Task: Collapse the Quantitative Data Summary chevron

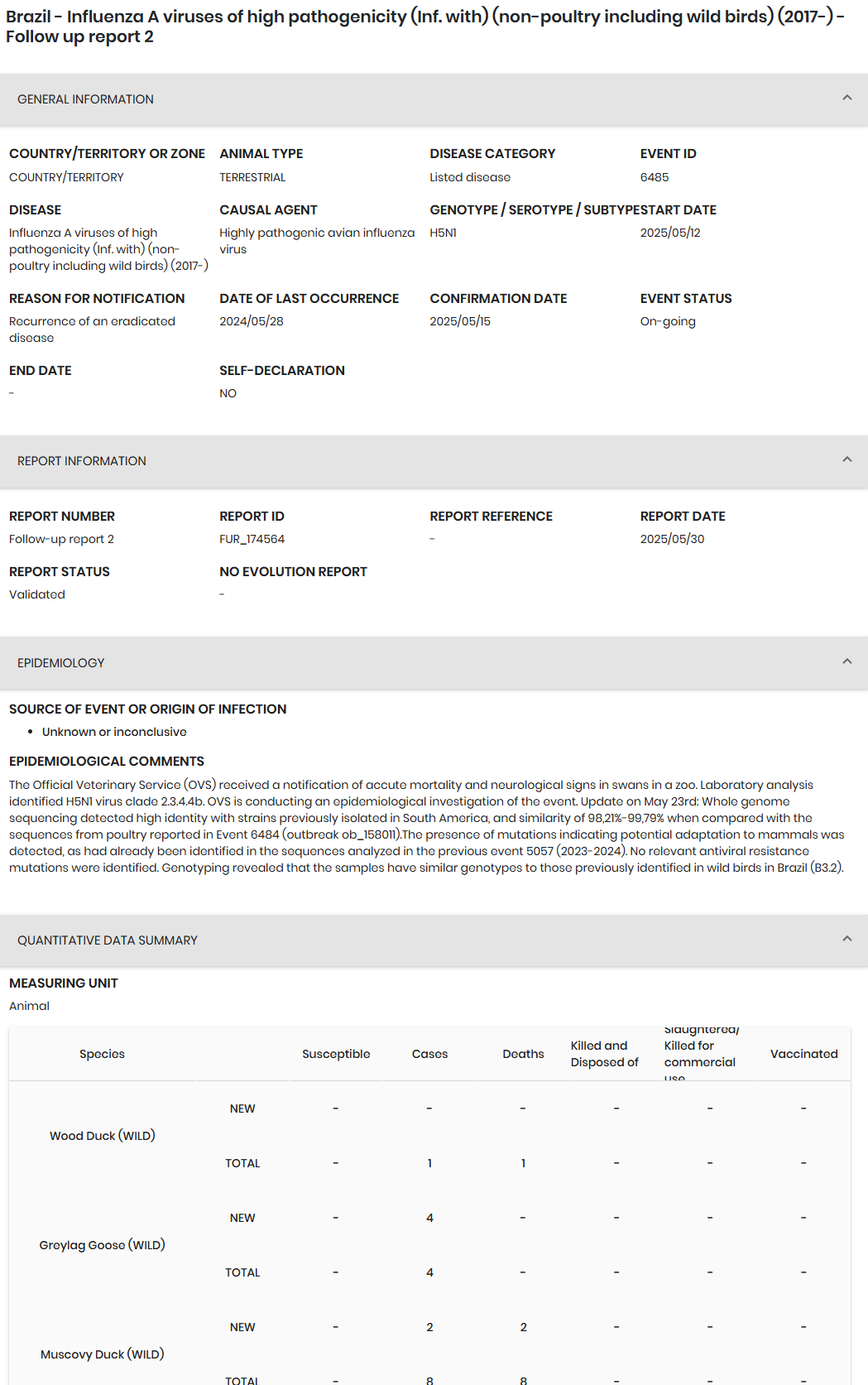Action: coord(846,939)
